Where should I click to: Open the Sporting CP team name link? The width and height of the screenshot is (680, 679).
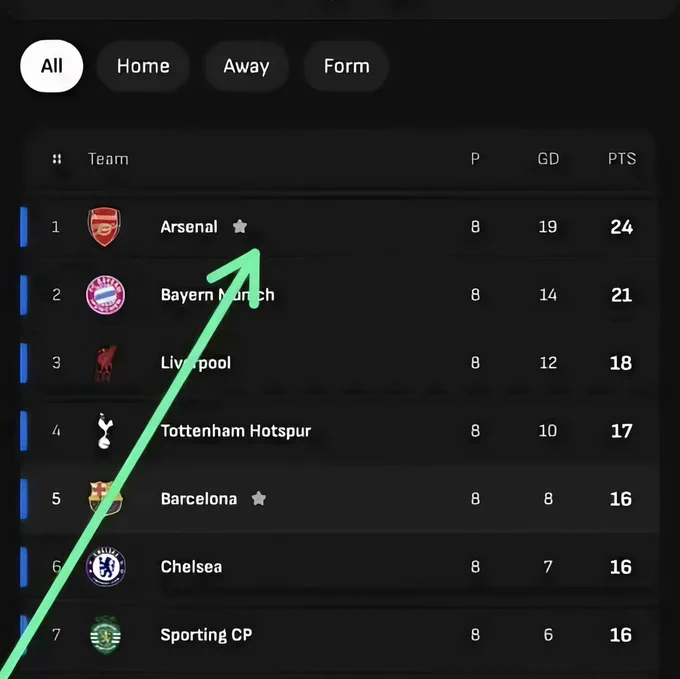[206, 635]
